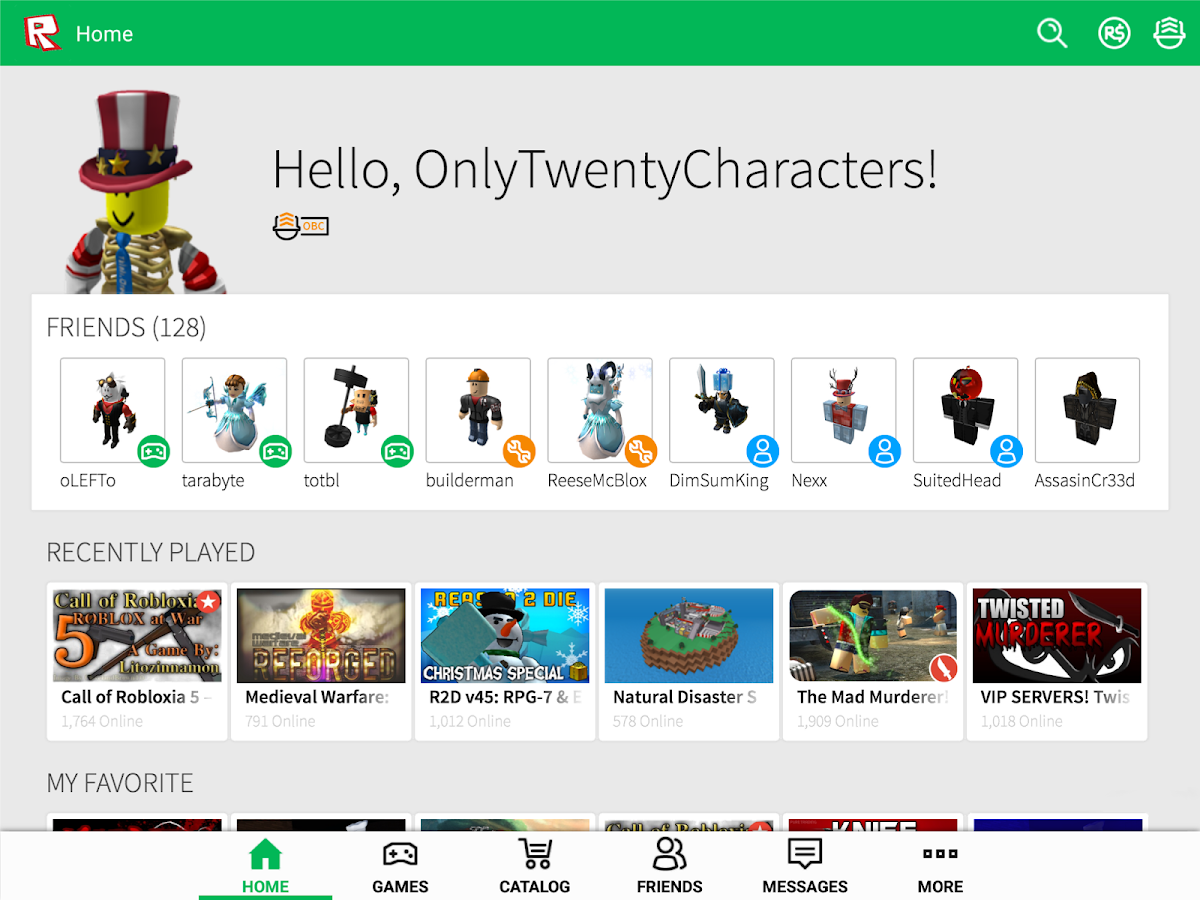Click the '1,764 Online' player count
The height and width of the screenshot is (900, 1200).
102,721
